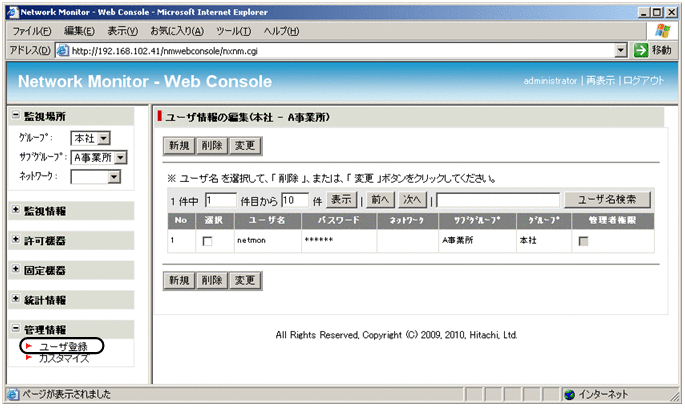
Task: Click the 表示 button in the paging bar
Action: (341, 200)
